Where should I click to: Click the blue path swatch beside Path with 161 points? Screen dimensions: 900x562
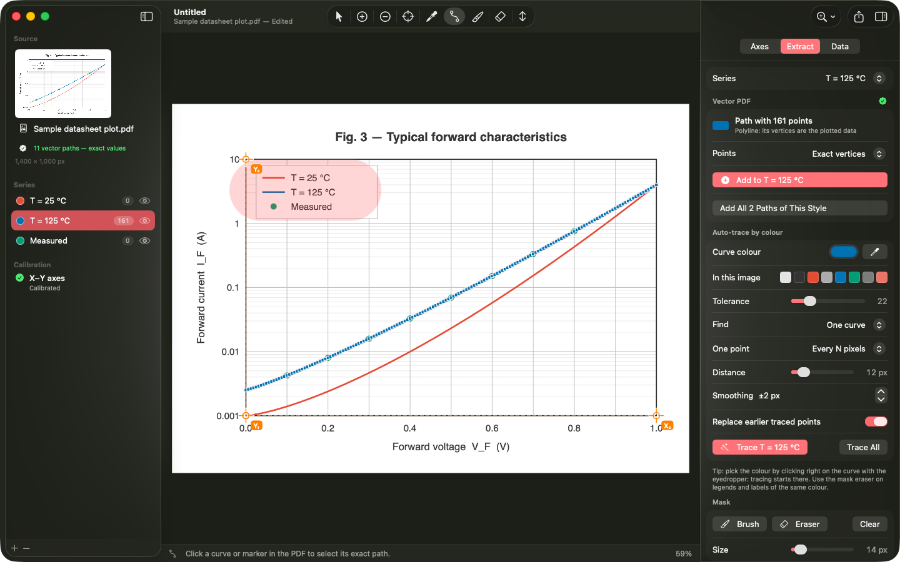721,126
